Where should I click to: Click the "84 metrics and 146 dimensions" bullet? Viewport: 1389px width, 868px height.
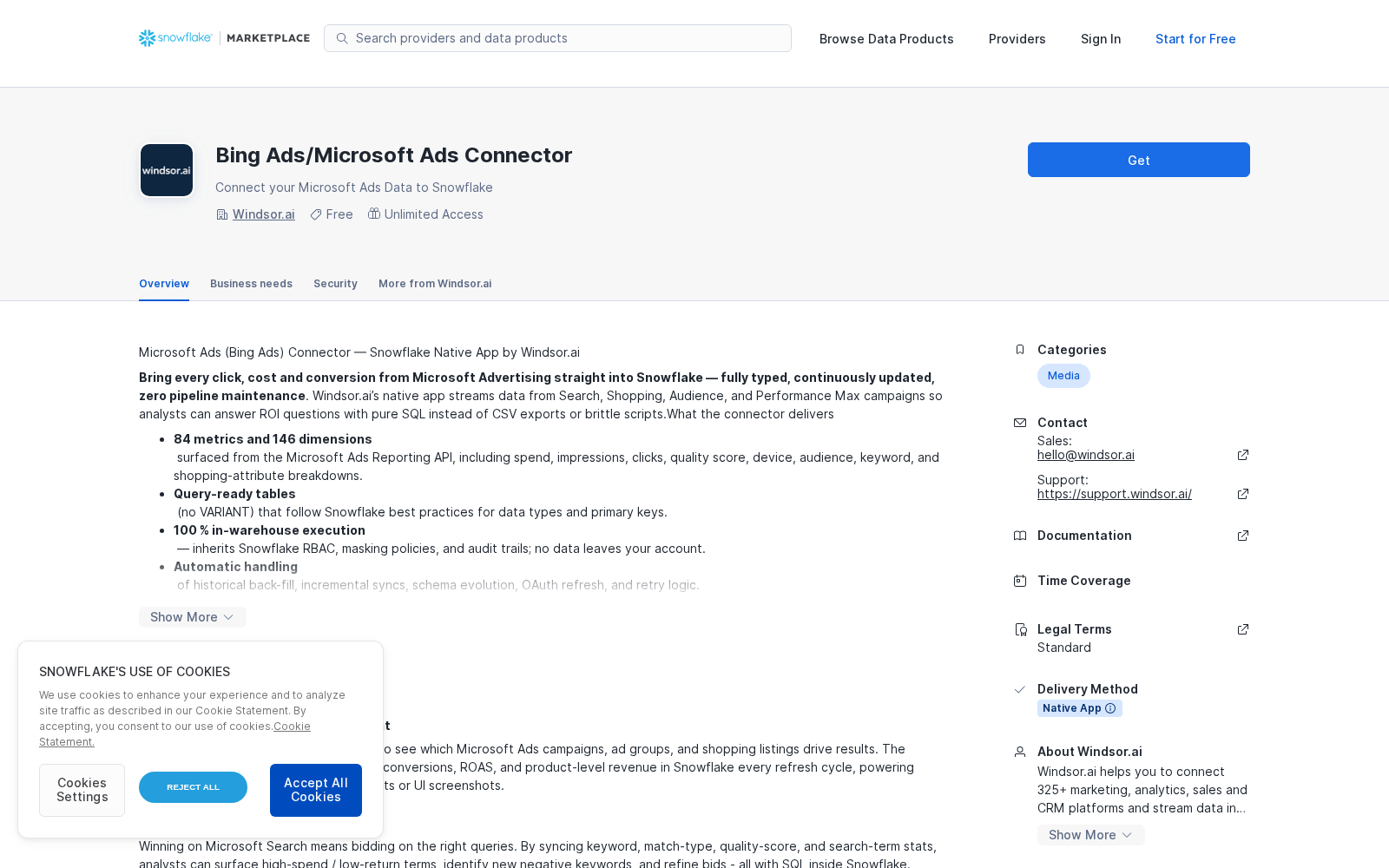[x=273, y=439]
